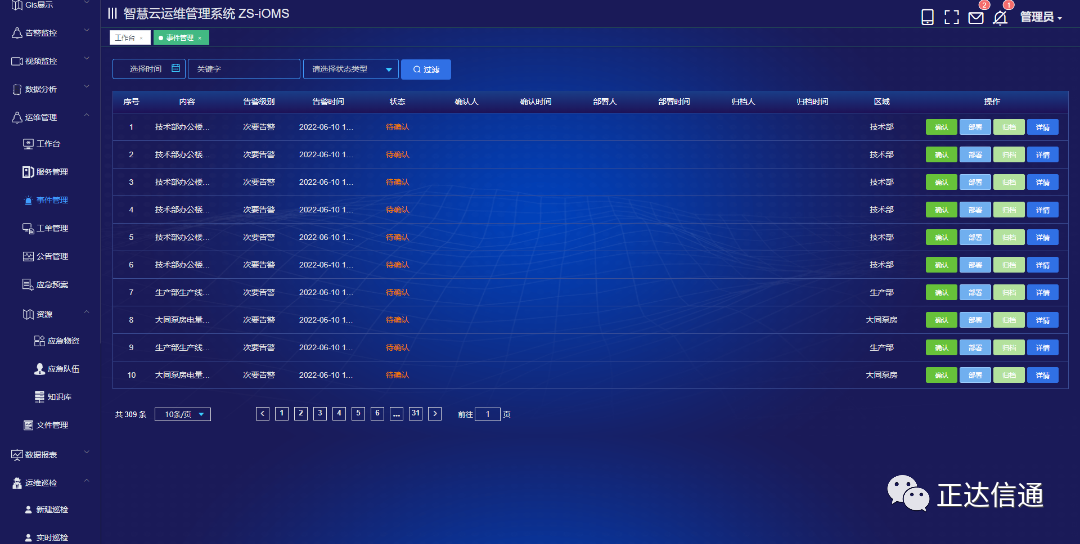The width and height of the screenshot is (1080, 544).
Task: Go to page 6 in pagination
Action: 377,414
